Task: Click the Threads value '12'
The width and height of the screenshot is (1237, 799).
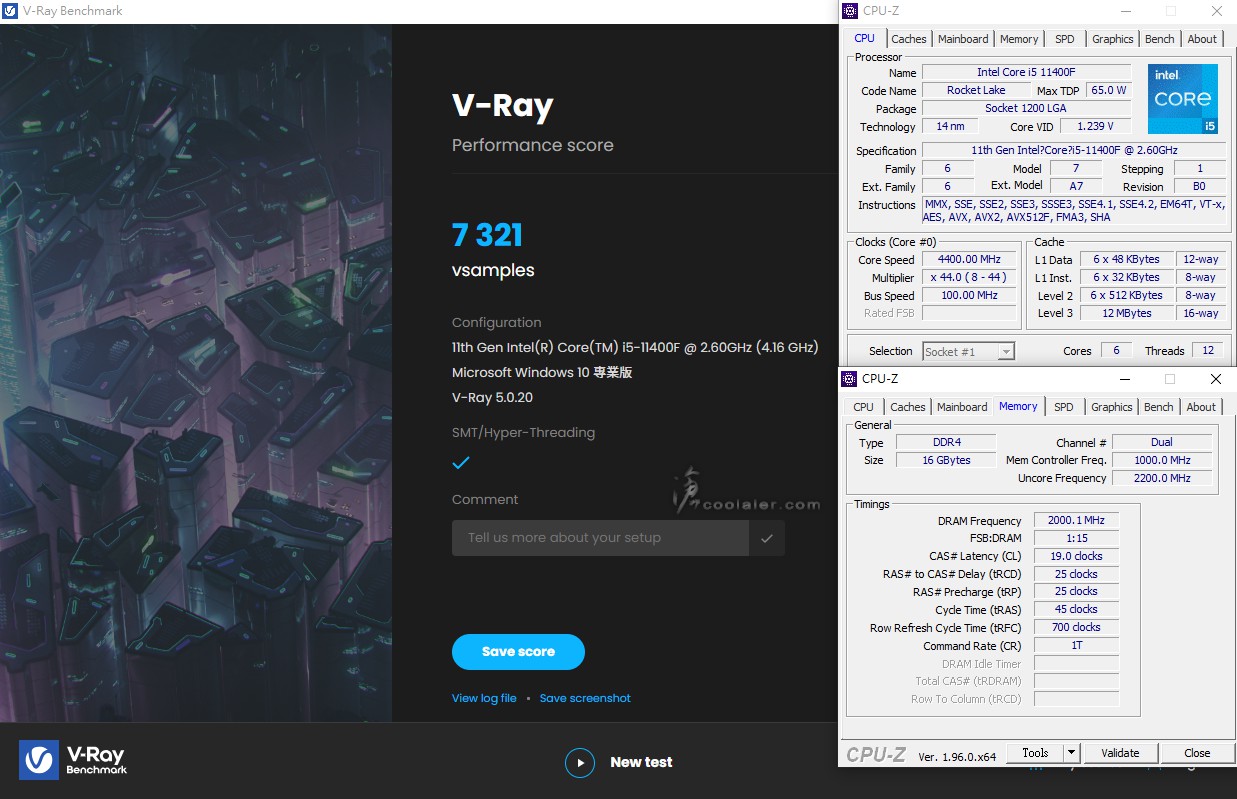Action: pos(1207,351)
